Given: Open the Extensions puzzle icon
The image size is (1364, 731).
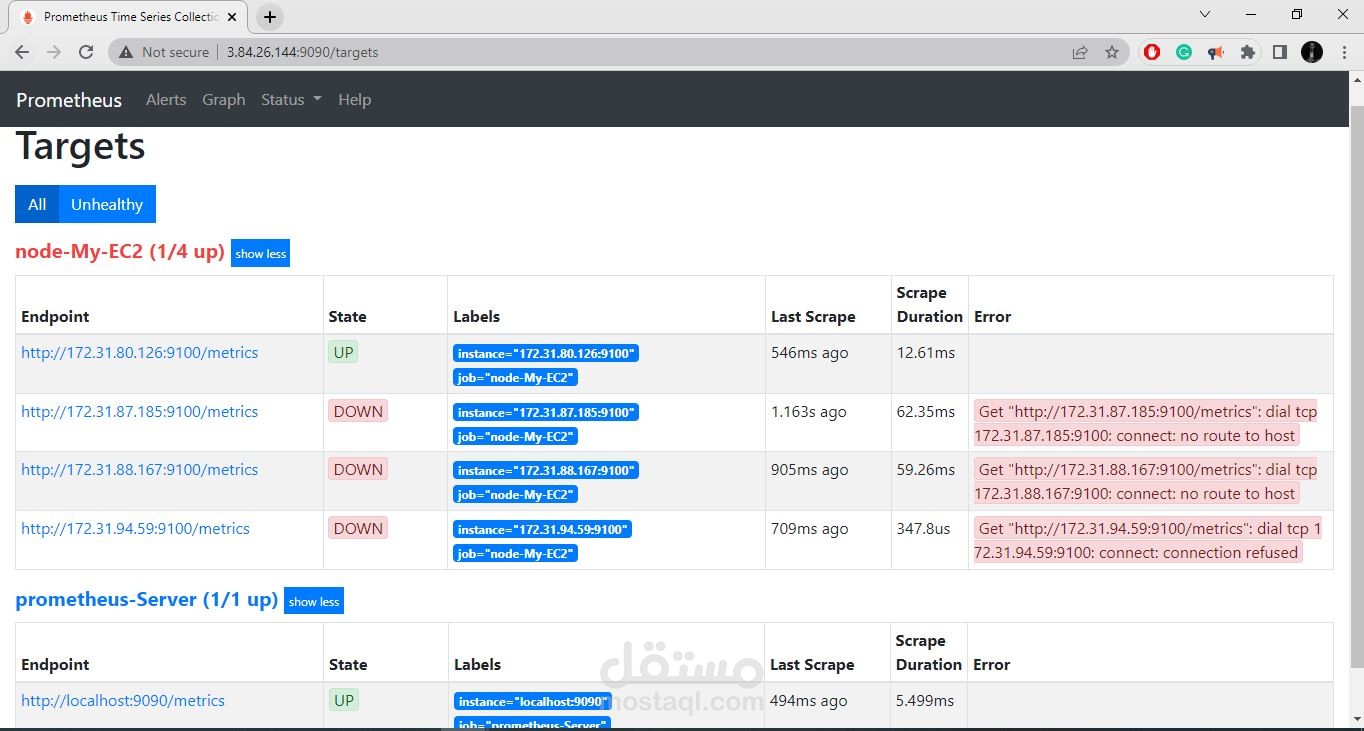Looking at the screenshot, I should tap(1248, 52).
